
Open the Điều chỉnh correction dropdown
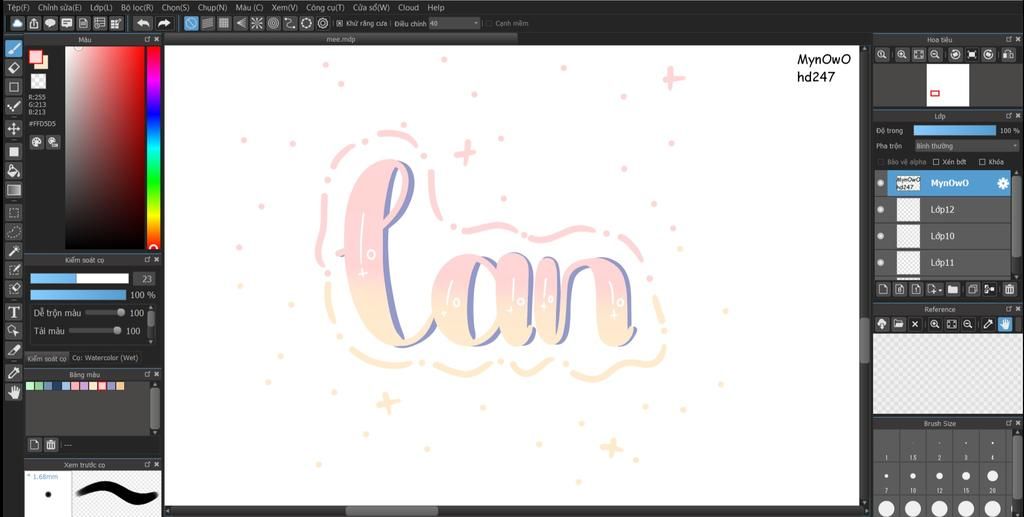[x=455, y=24]
